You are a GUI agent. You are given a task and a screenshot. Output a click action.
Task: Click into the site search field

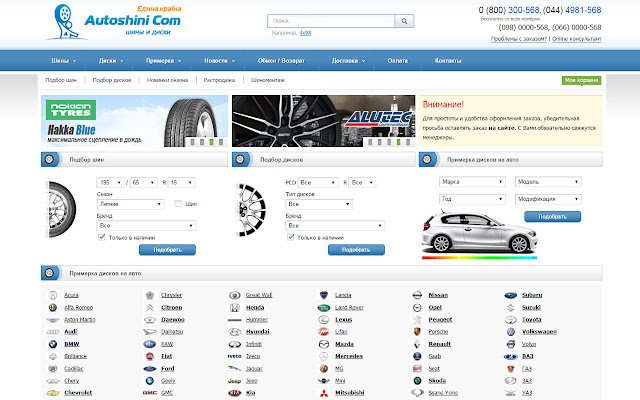coord(331,21)
